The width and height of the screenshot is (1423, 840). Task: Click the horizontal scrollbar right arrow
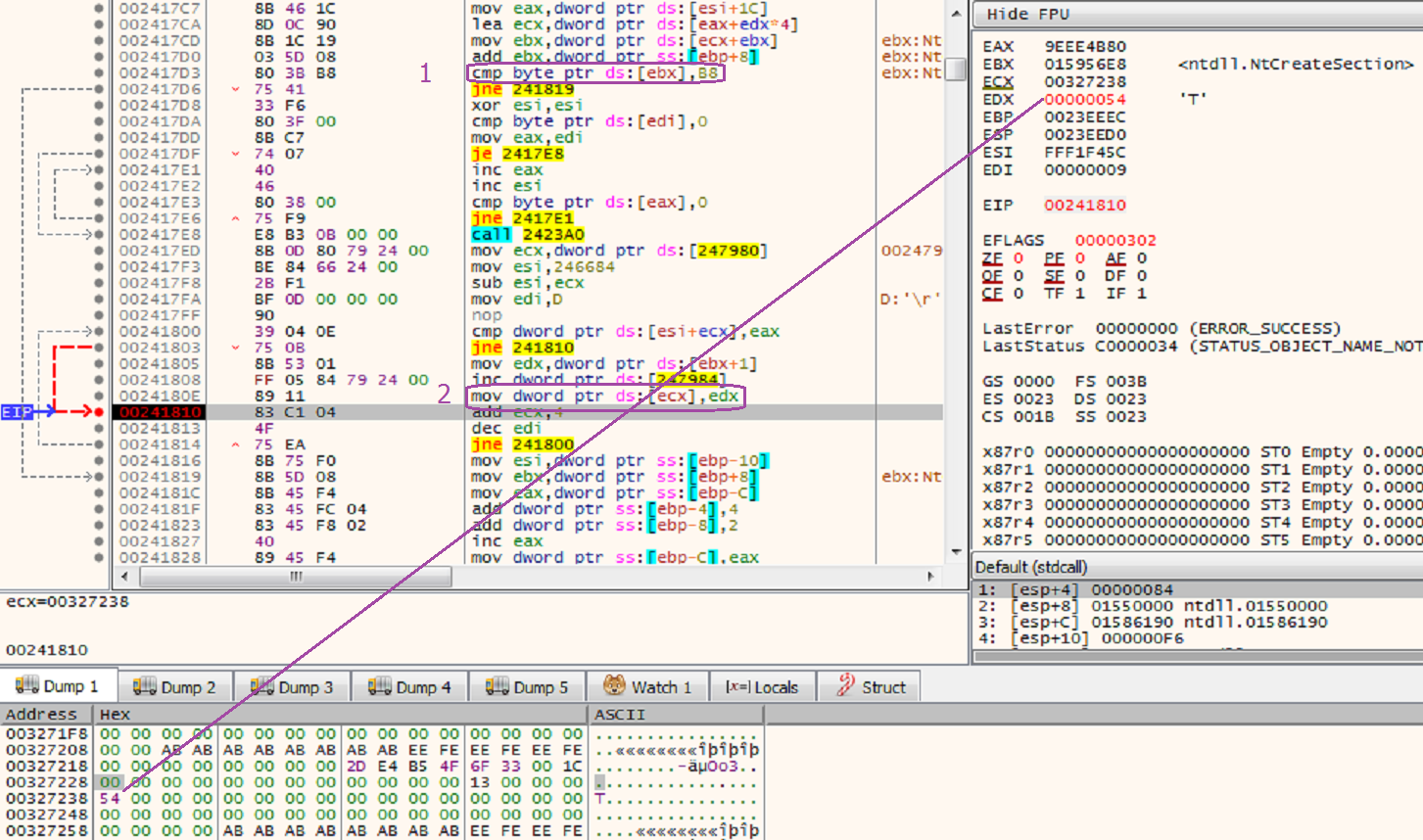point(932,577)
